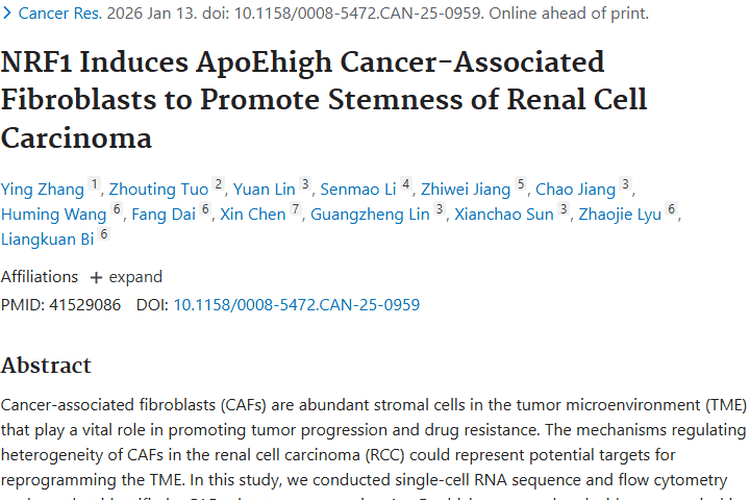The width and height of the screenshot is (750, 500).
Task: Open author Zhouting Tuo's page
Action: [158, 189]
